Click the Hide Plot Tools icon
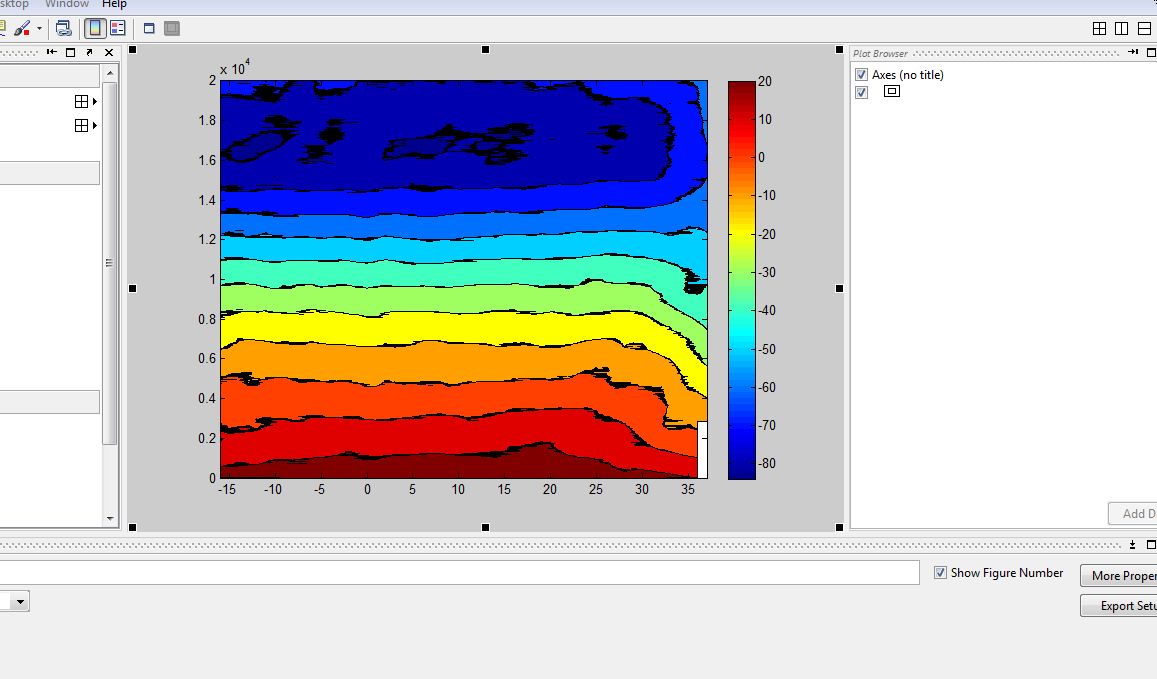This screenshot has width=1157, height=679. tap(149, 28)
